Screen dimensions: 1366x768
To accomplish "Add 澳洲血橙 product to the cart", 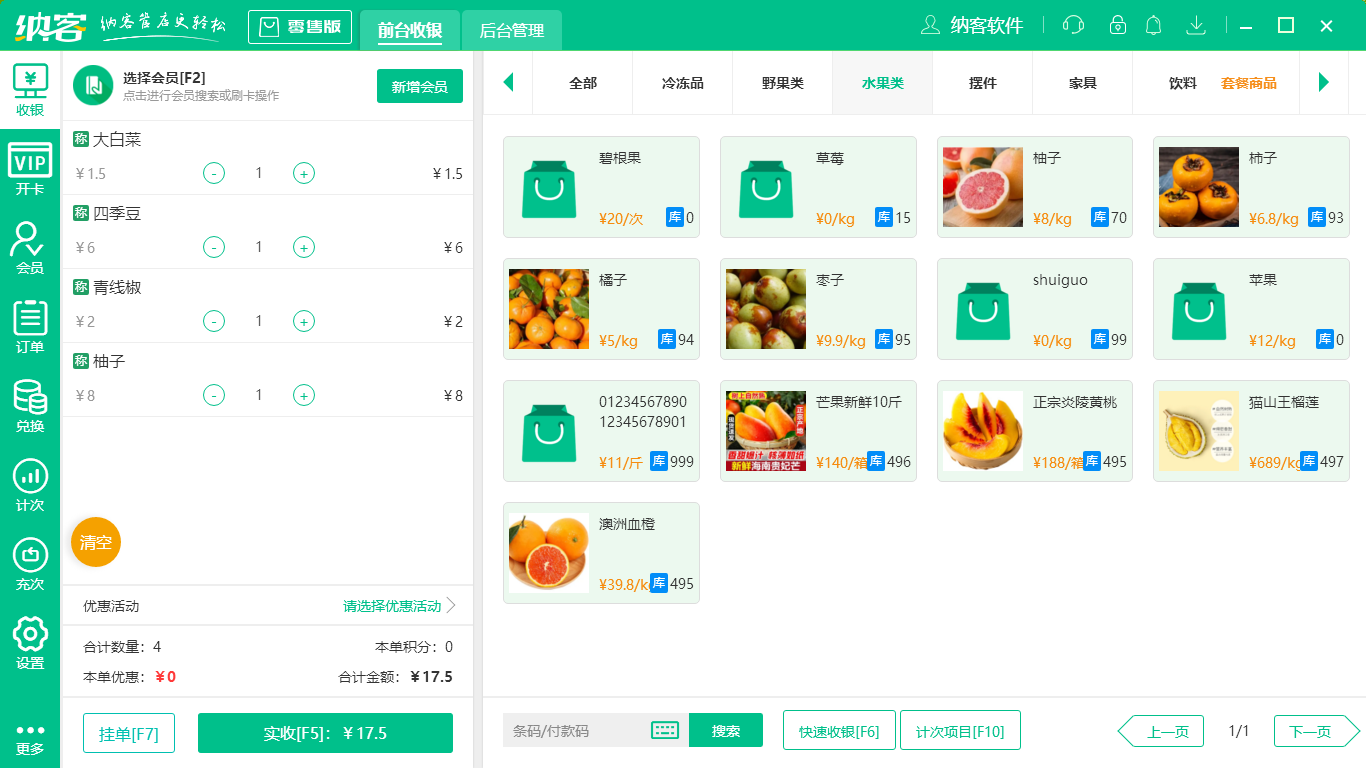I will tap(601, 553).
